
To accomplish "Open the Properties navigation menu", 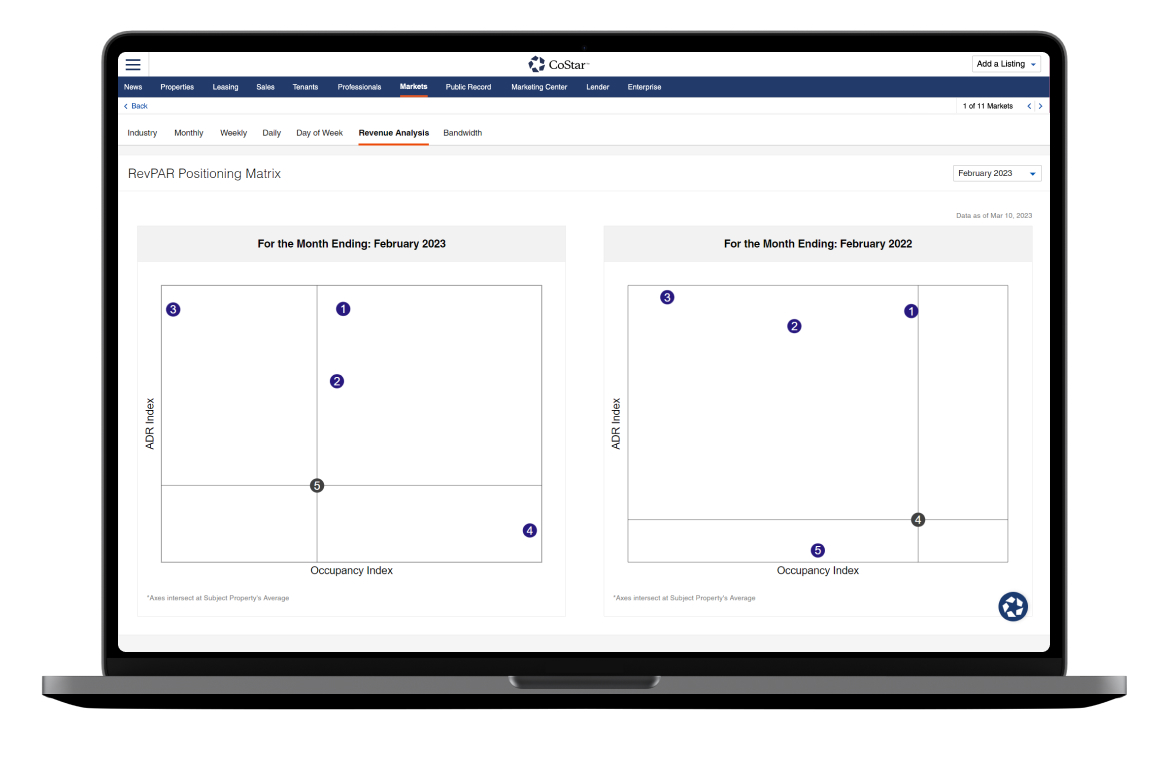I will 177,87.
